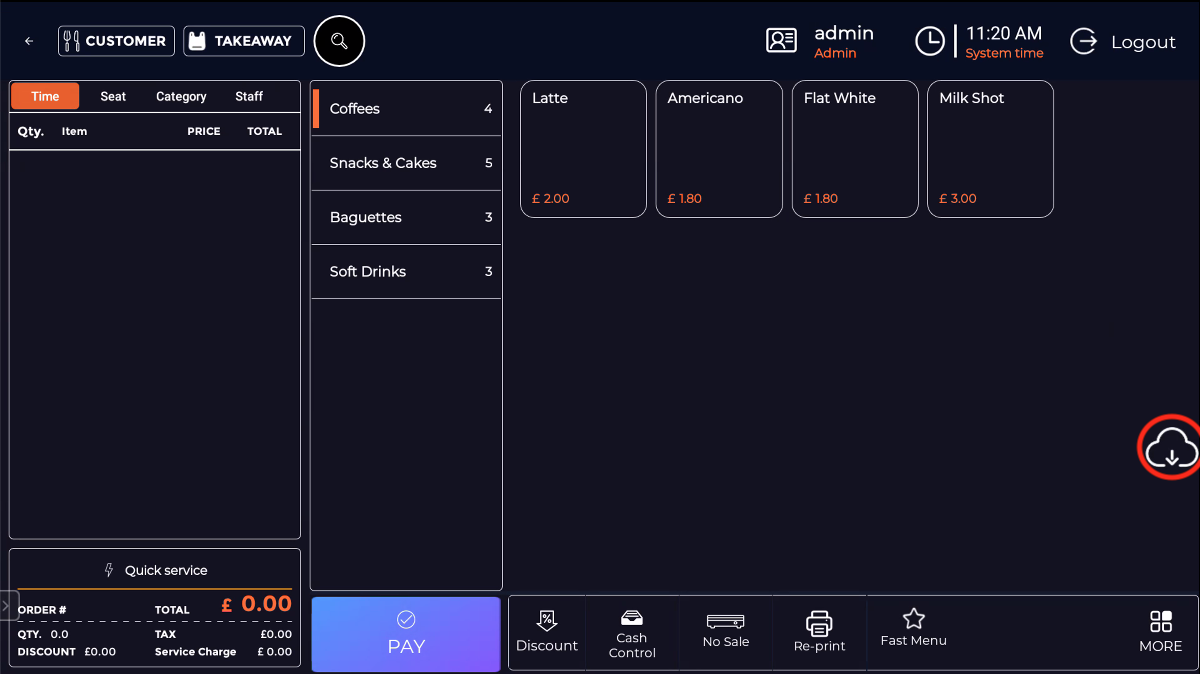
Task: Open the MORE options grid
Action: pyautogui.click(x=1160, y=633)
